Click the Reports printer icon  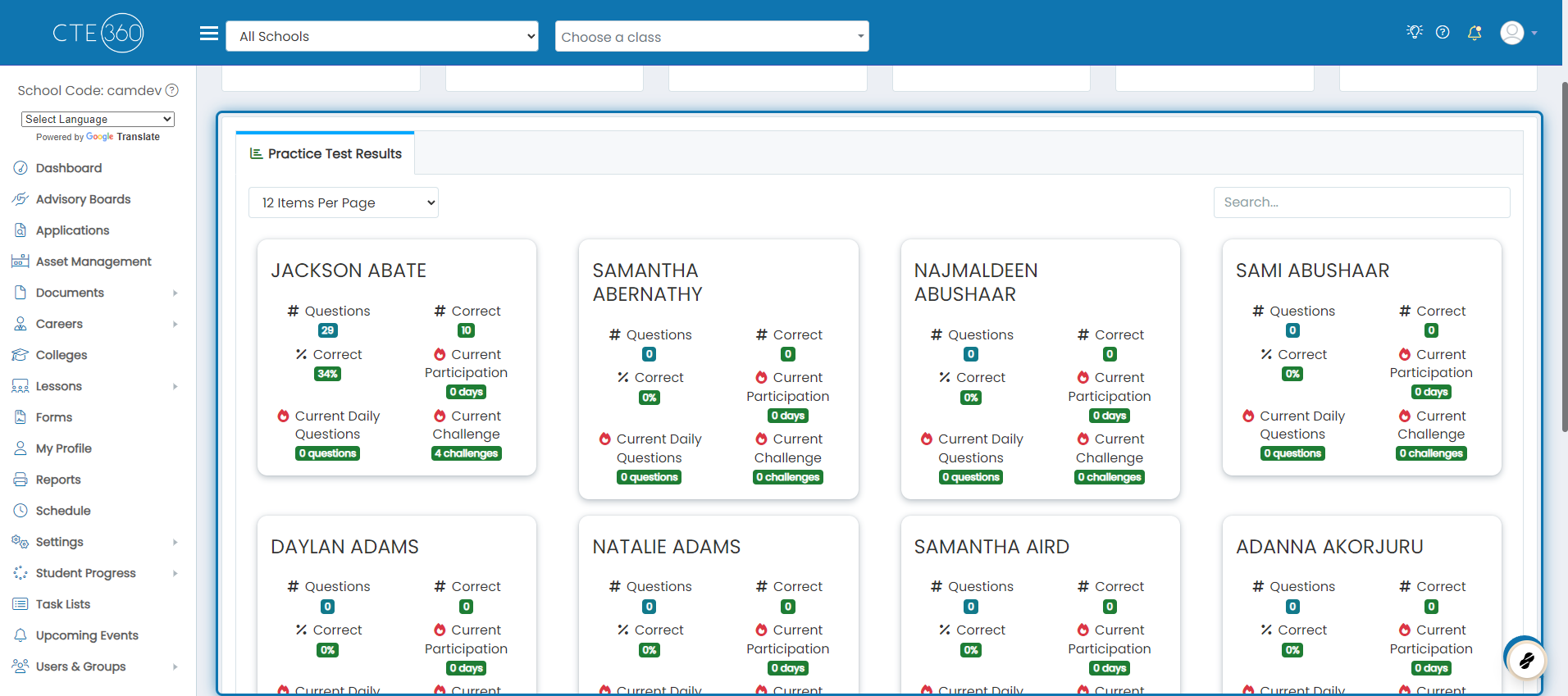tap(21, 480)
